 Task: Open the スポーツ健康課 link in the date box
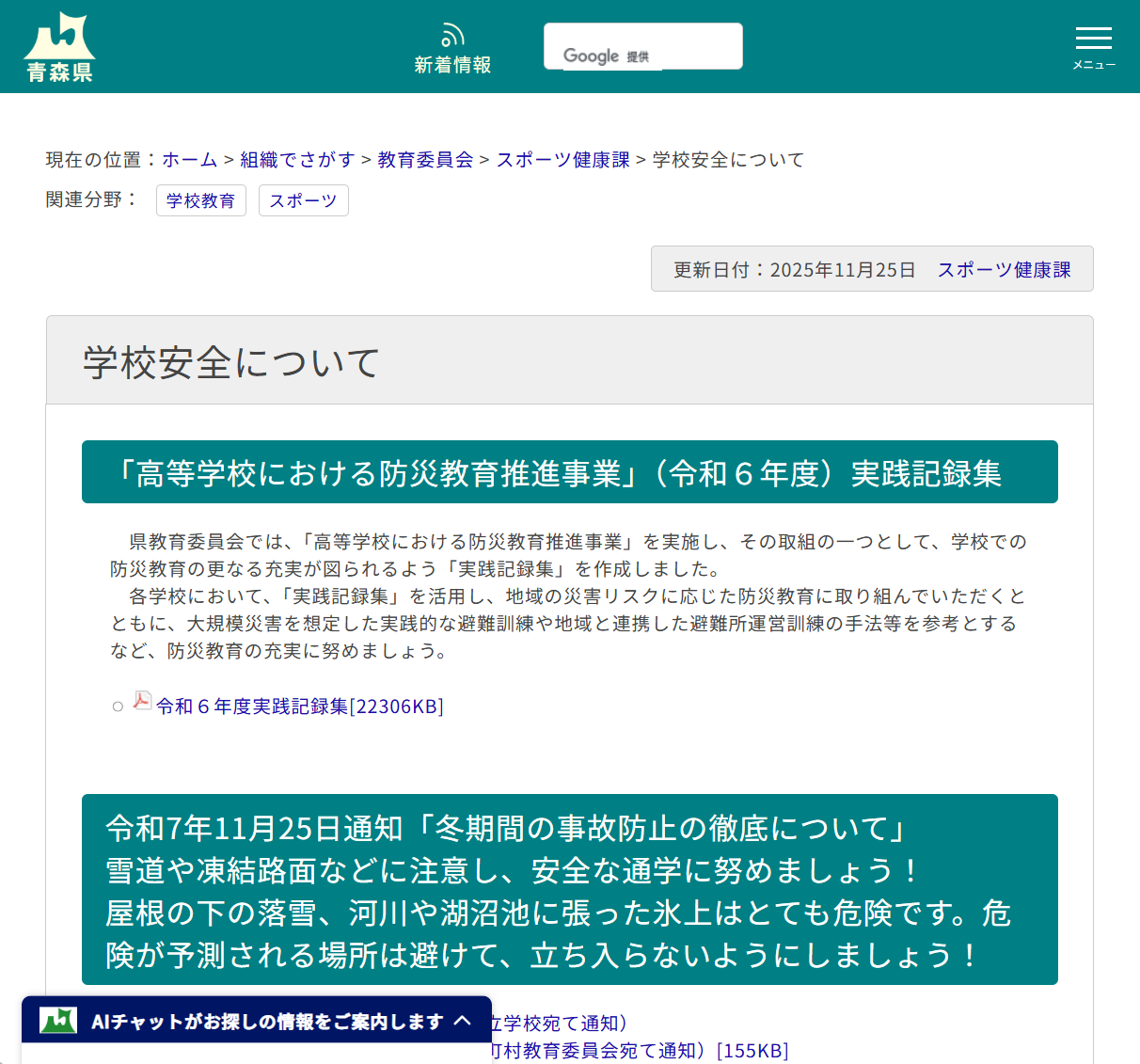click(1004, 269)
